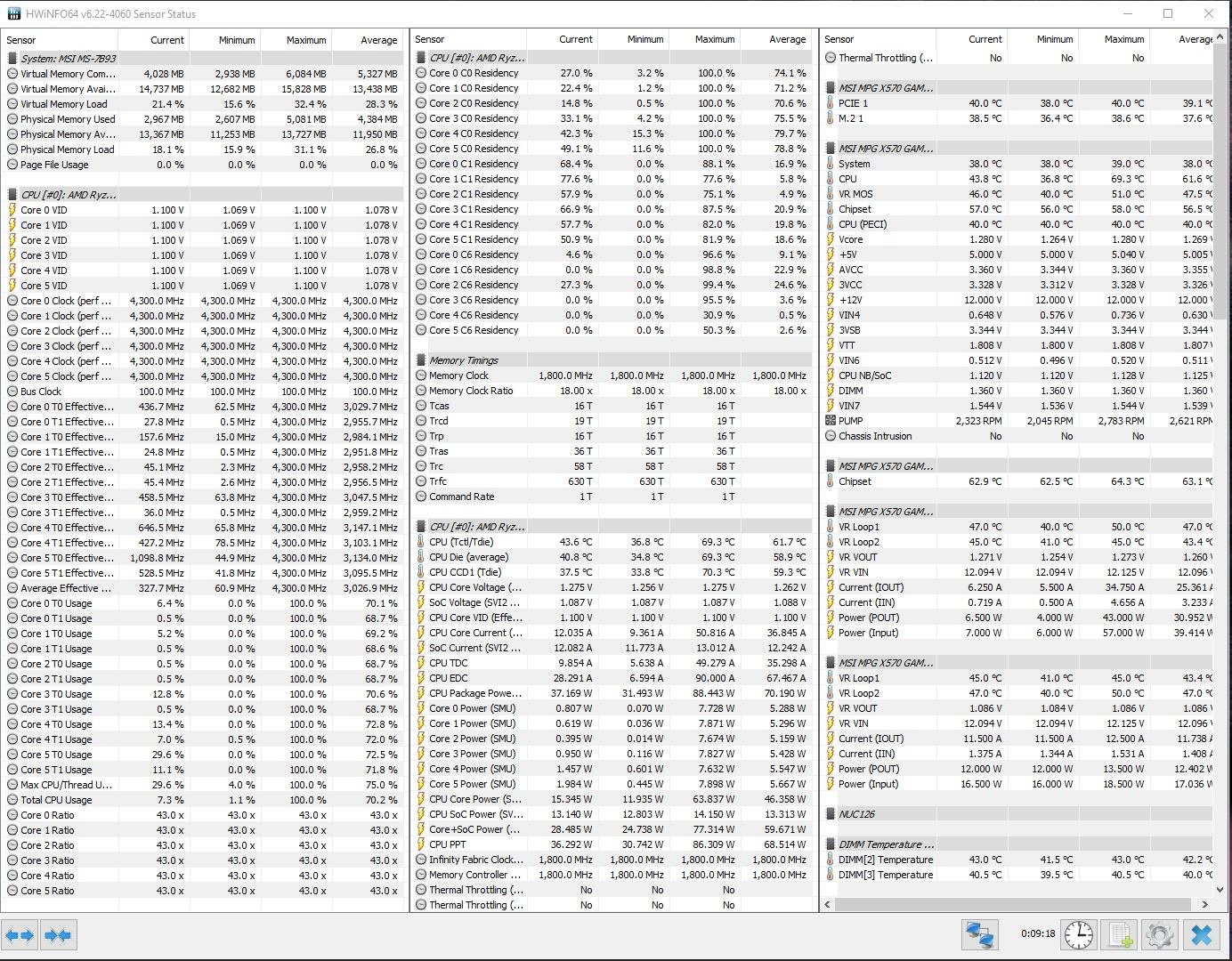Viewport: 1232px width, 961px height.
Task: Select the System: MSI MS-7B93 section header
Action: [x=203, y=59]
